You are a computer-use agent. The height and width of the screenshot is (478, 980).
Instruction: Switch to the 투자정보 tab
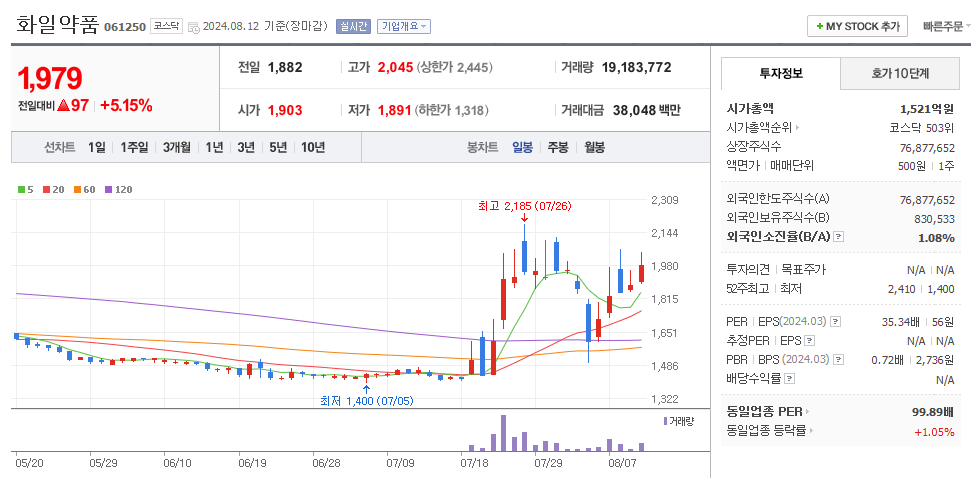point(781,74)
